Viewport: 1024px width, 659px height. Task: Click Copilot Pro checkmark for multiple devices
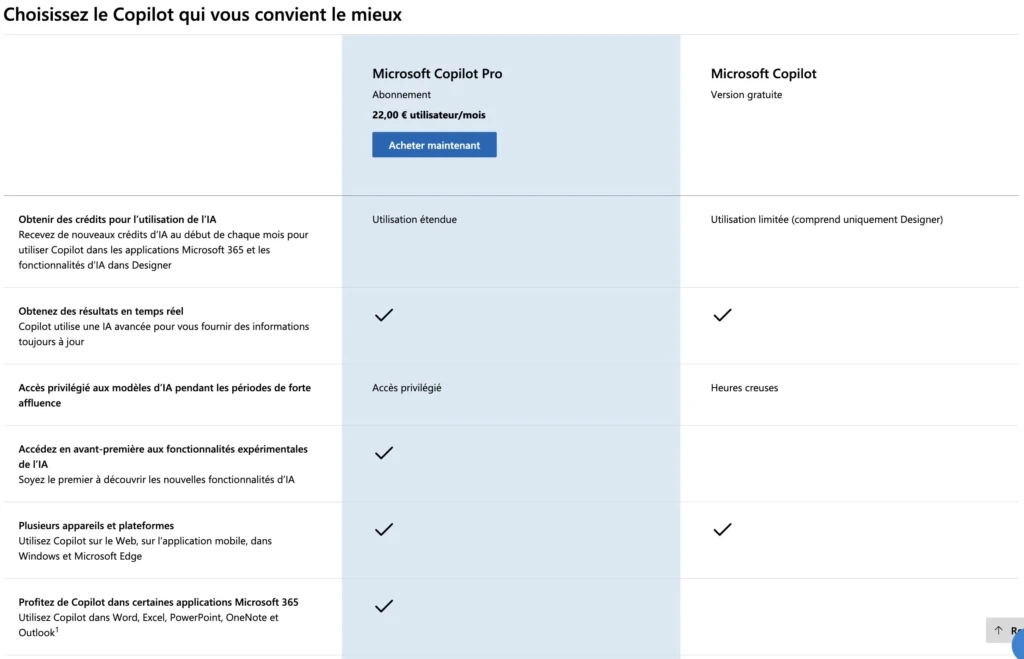pyautogui.click(x=384, y=529)
